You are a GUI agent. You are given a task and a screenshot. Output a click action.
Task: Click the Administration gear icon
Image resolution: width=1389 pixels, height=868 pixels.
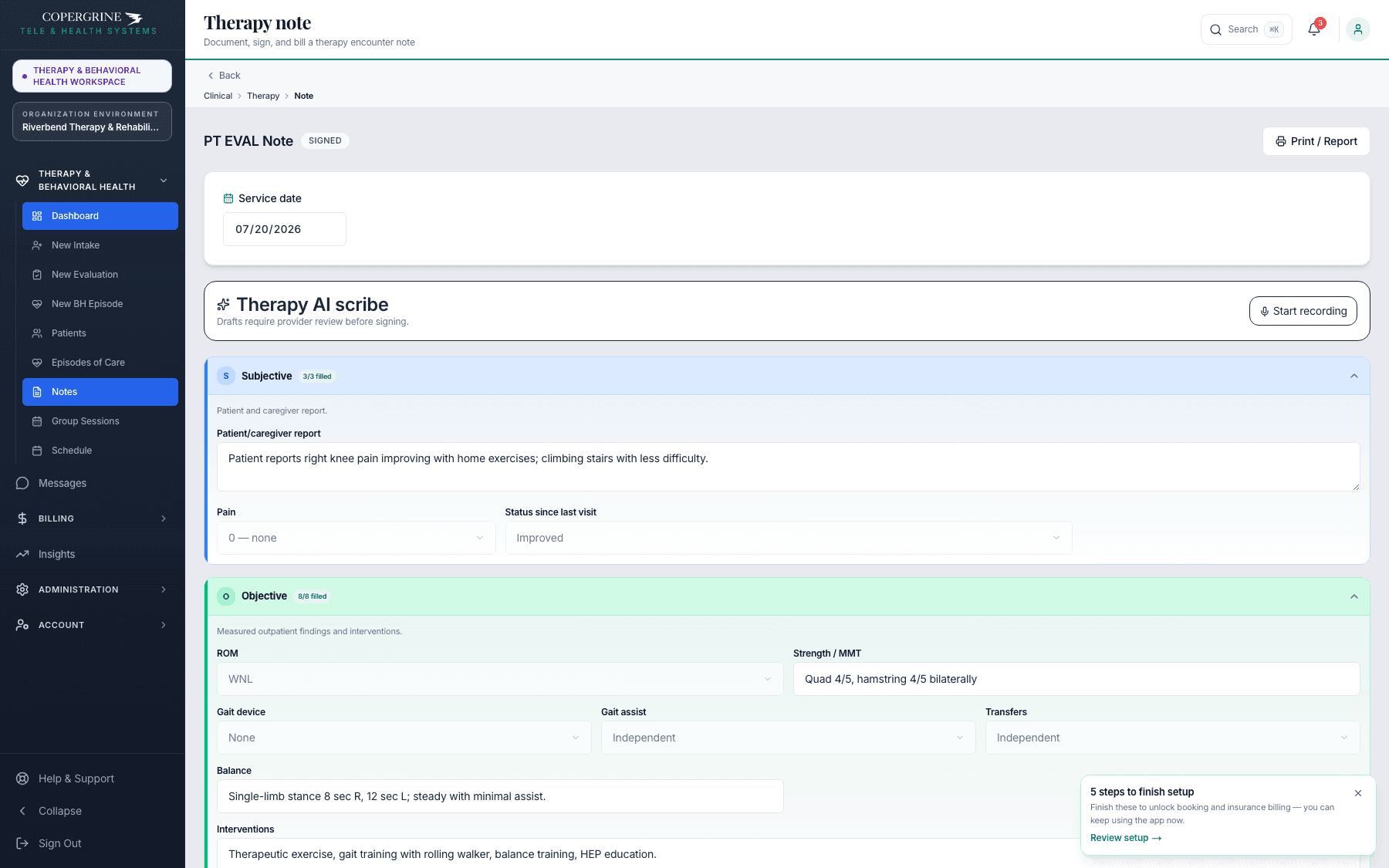click(x=22, y=589)
